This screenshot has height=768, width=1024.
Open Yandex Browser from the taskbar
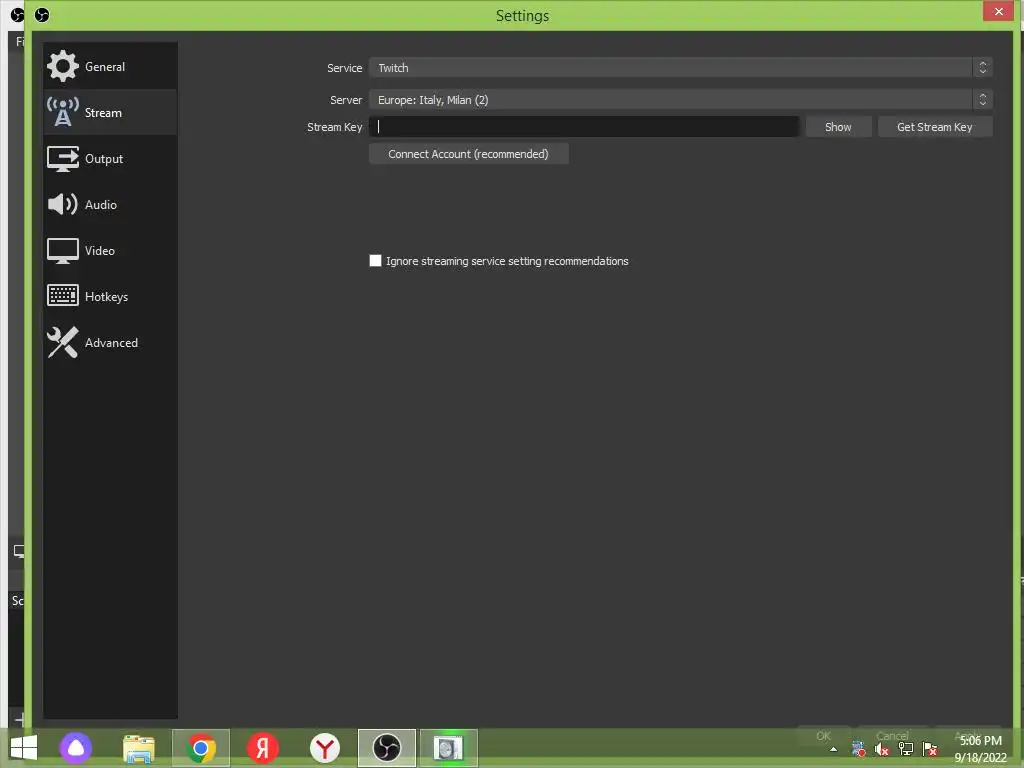tap(325, 748)
